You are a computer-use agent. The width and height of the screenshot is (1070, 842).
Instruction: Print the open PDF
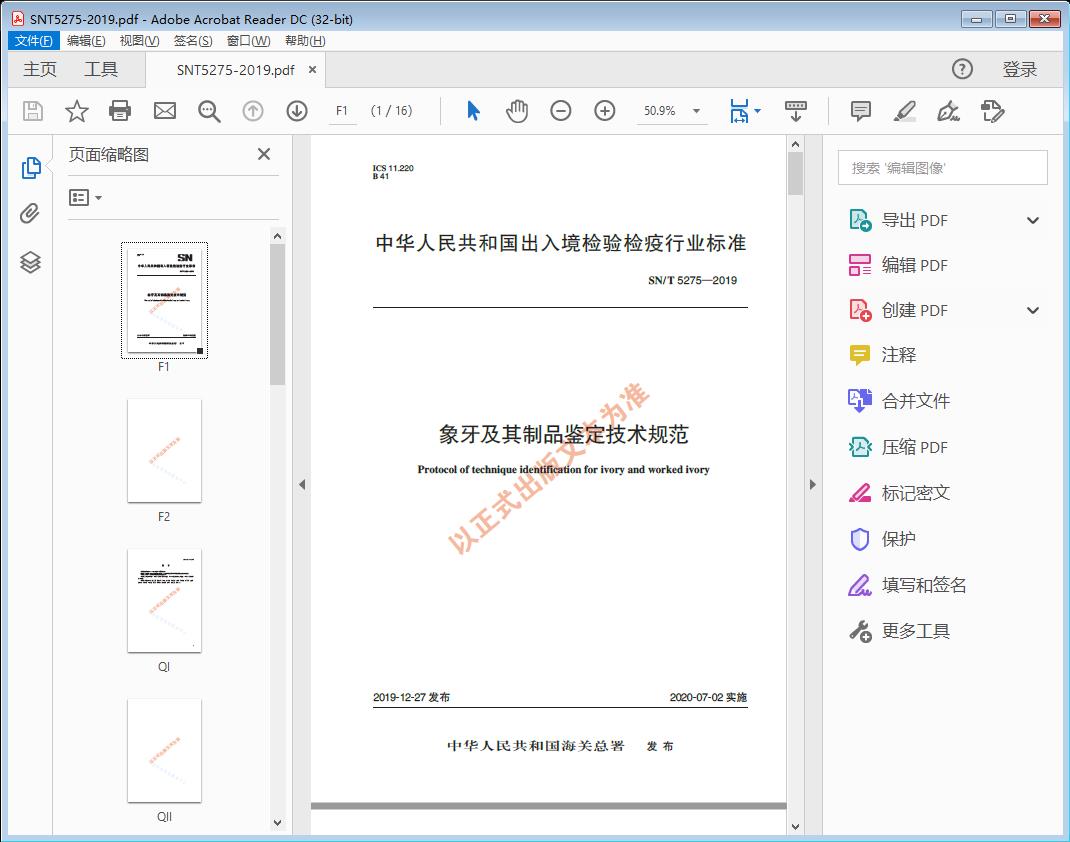[120, 111]
